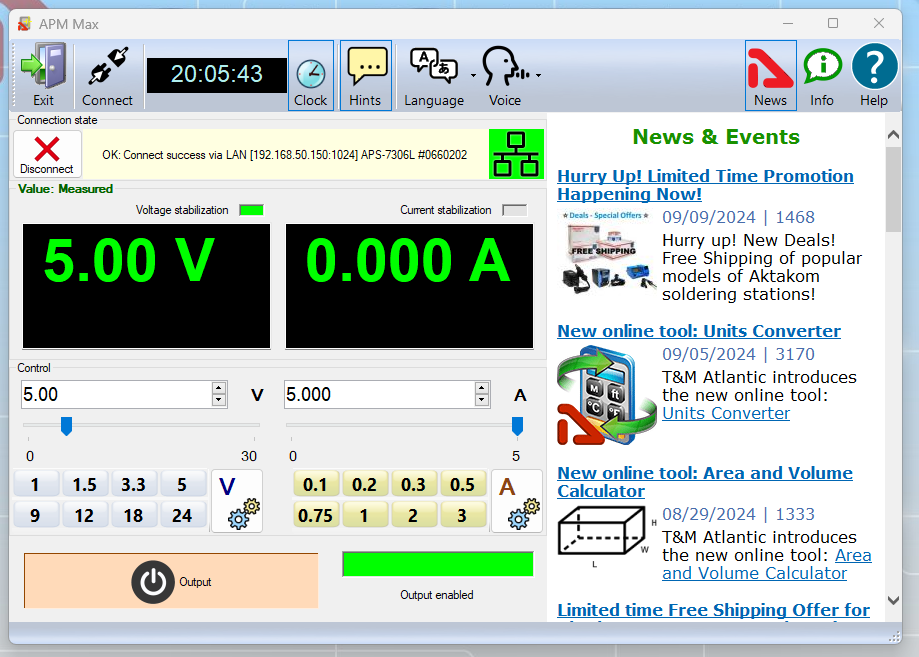Click the Exit door icon

(43, 74)
